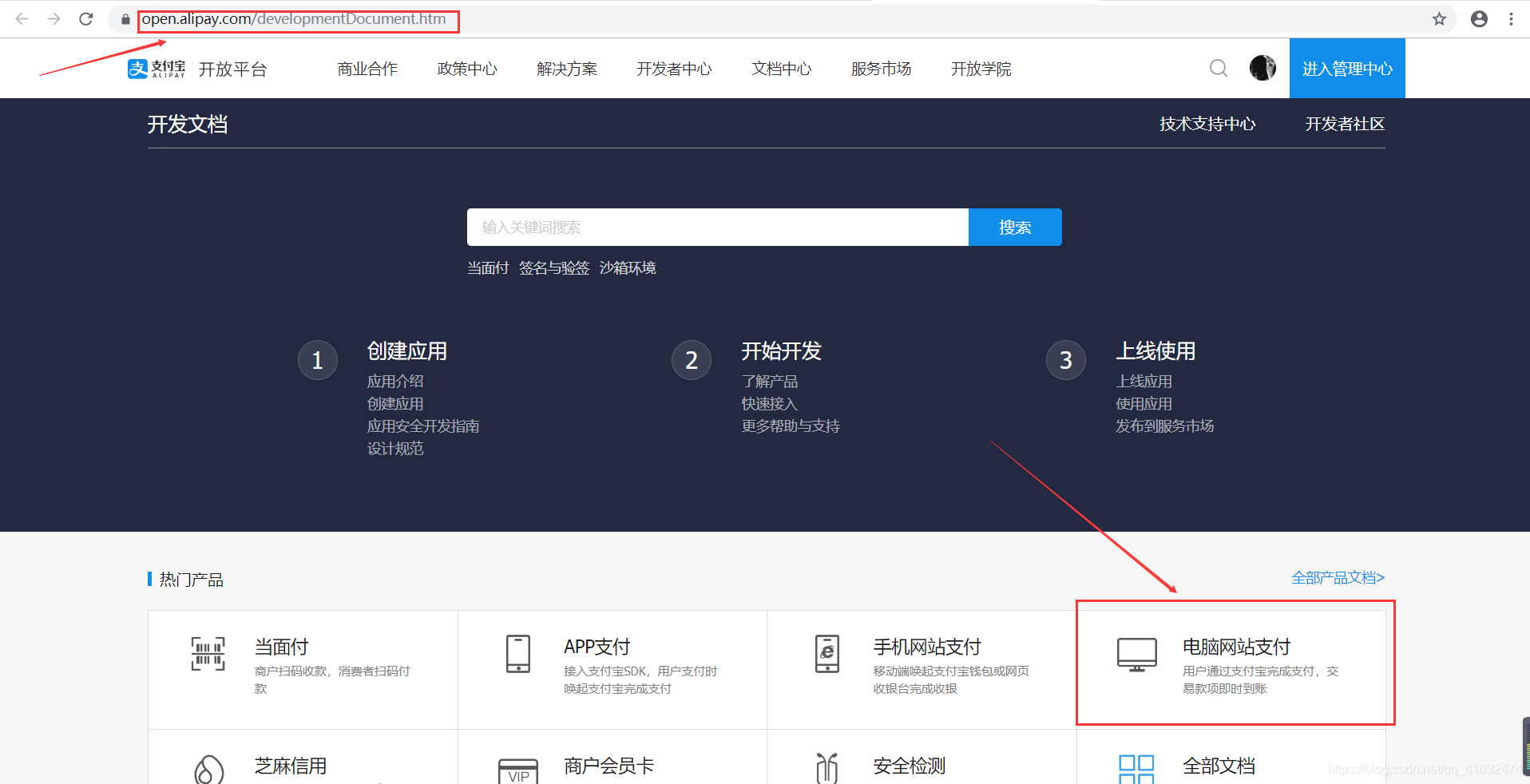Click the 芝麻信用 droplet icon
1530x784 pixels.
pyautogui.click(x=209, y=769)
